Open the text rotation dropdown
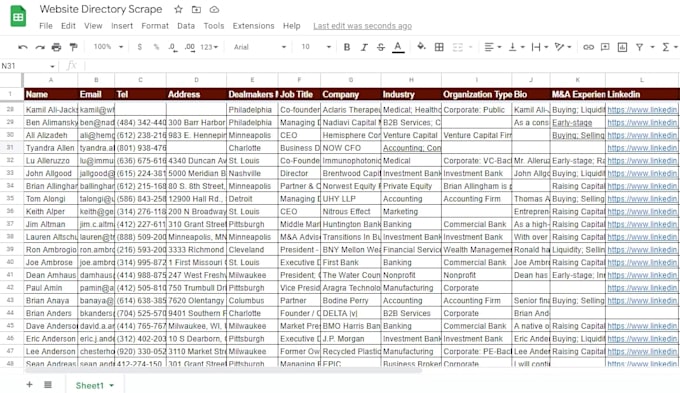 (x=563, y=47)
